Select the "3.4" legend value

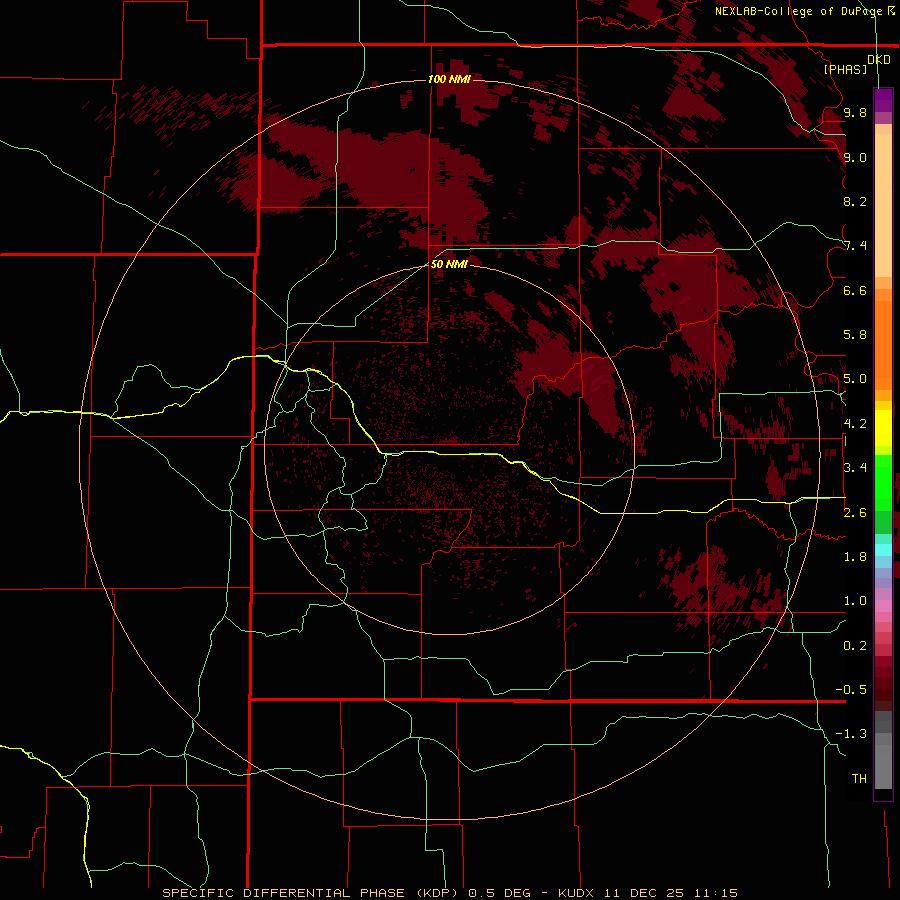(855, 468)
